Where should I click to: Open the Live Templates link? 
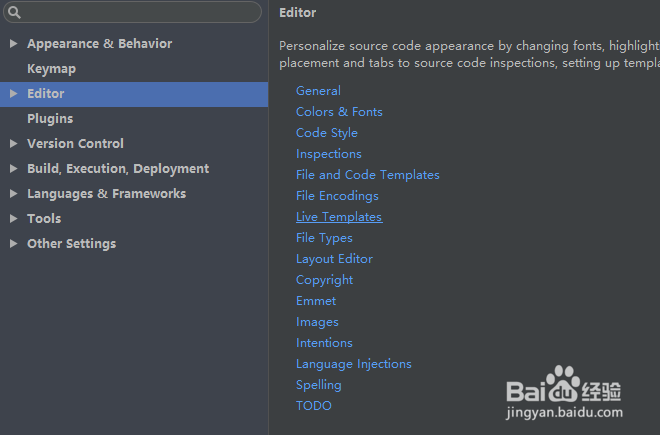click(338, 217)
